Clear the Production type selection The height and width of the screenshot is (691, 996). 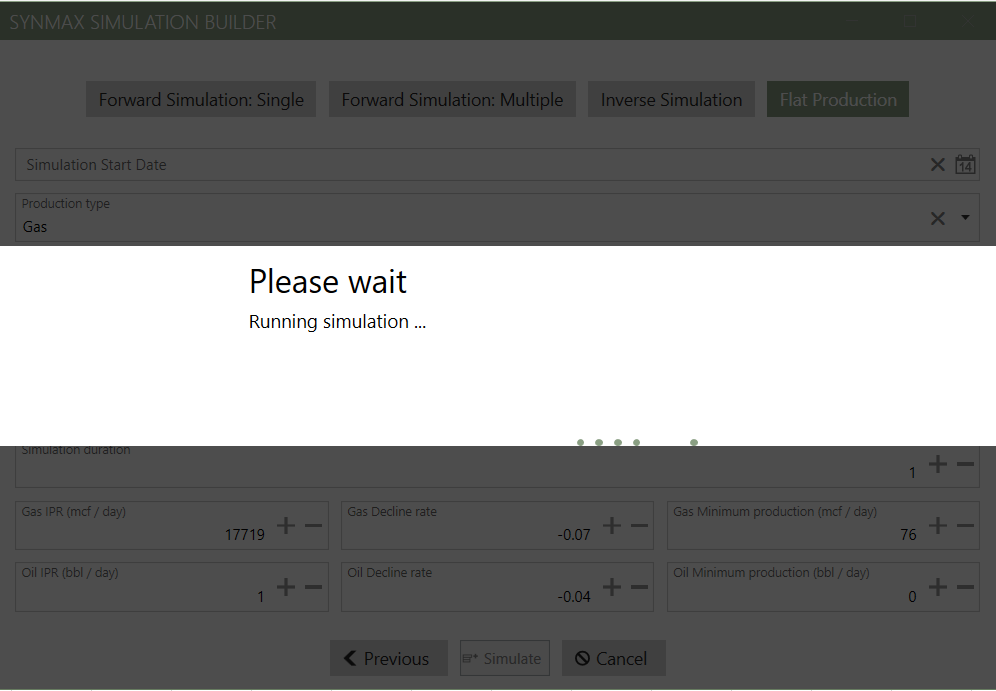pyautogui.click(x=937, y=218)
